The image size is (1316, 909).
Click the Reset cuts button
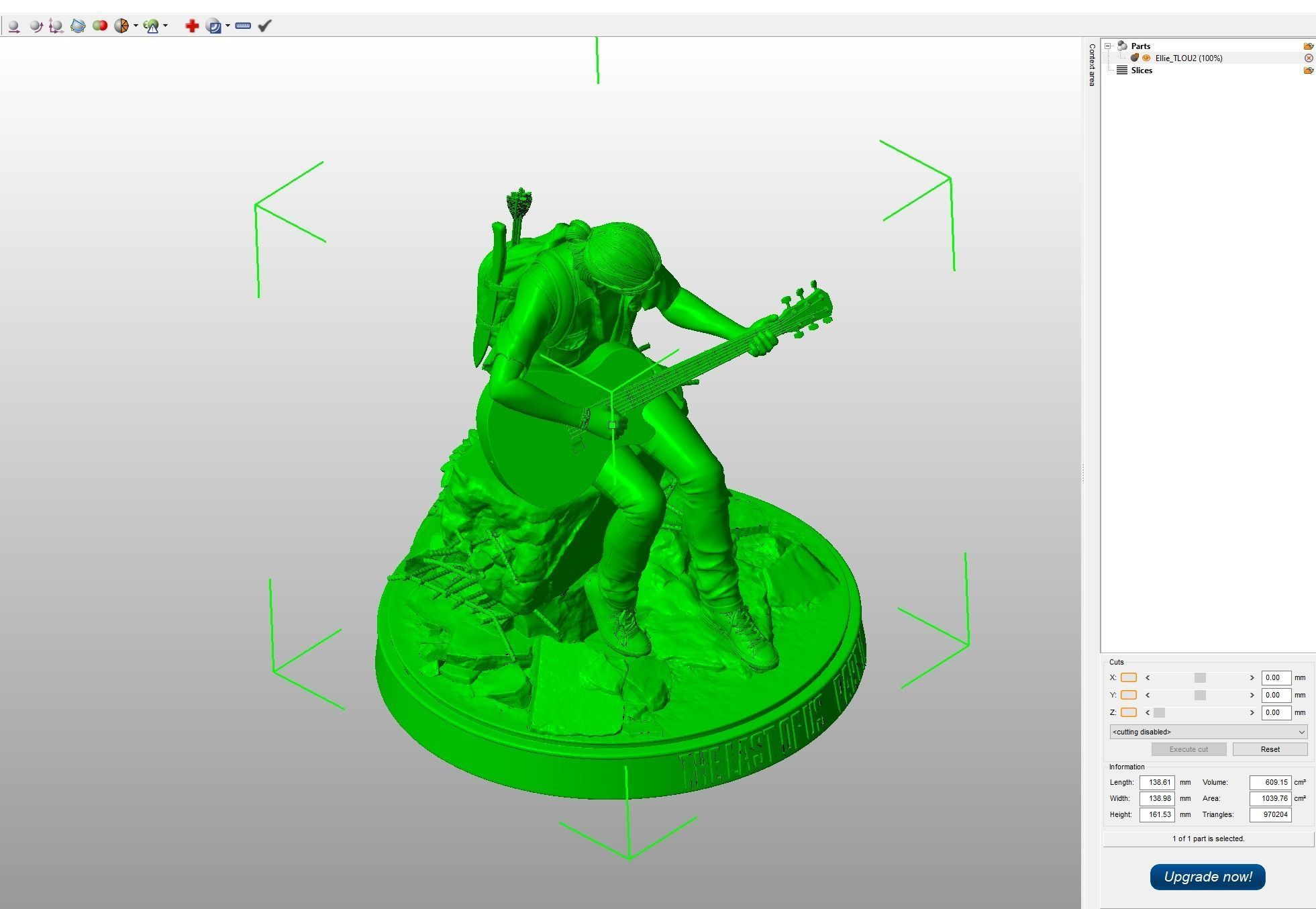click(1270, 749)
